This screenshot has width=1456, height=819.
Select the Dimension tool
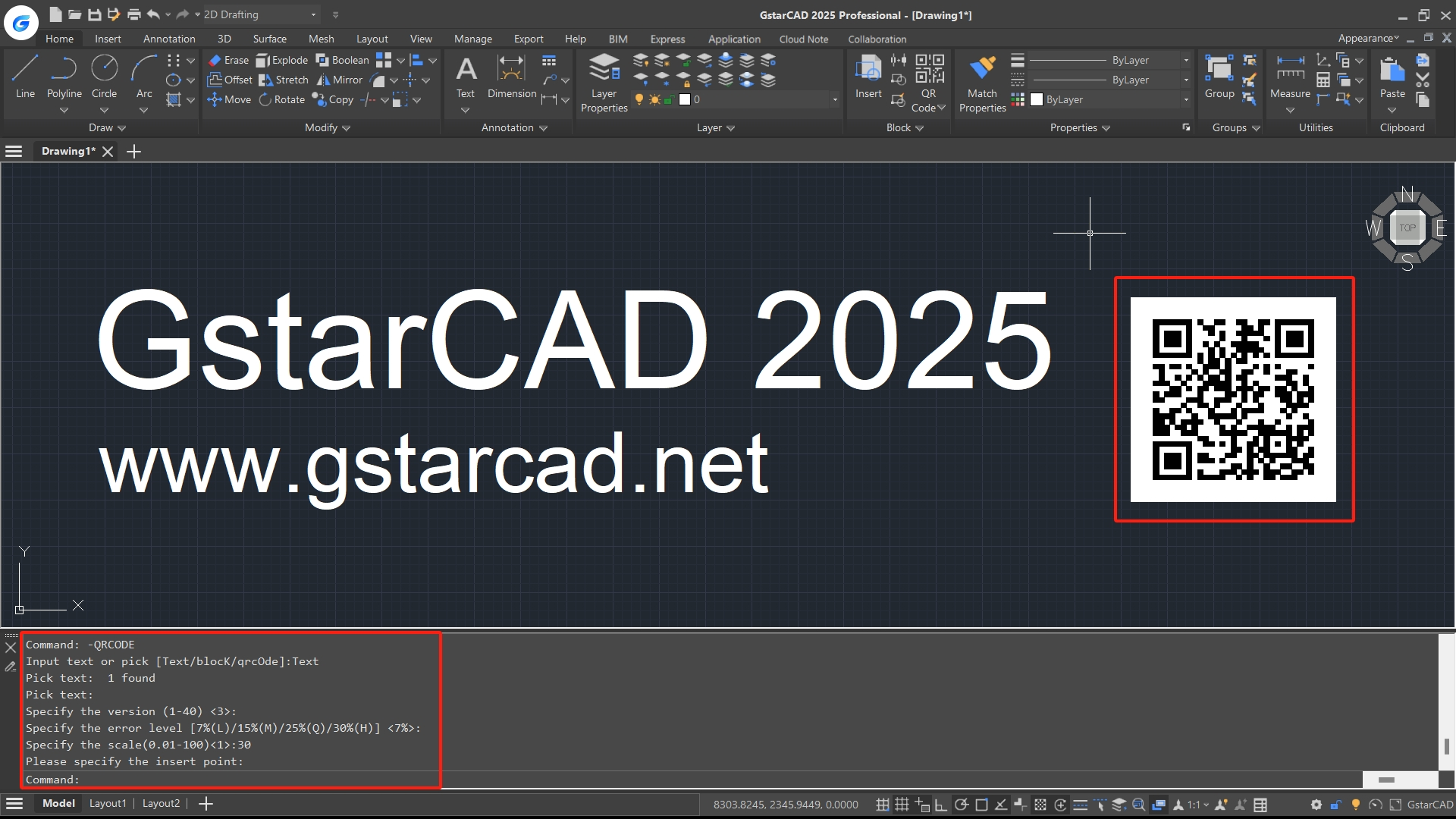510,76
